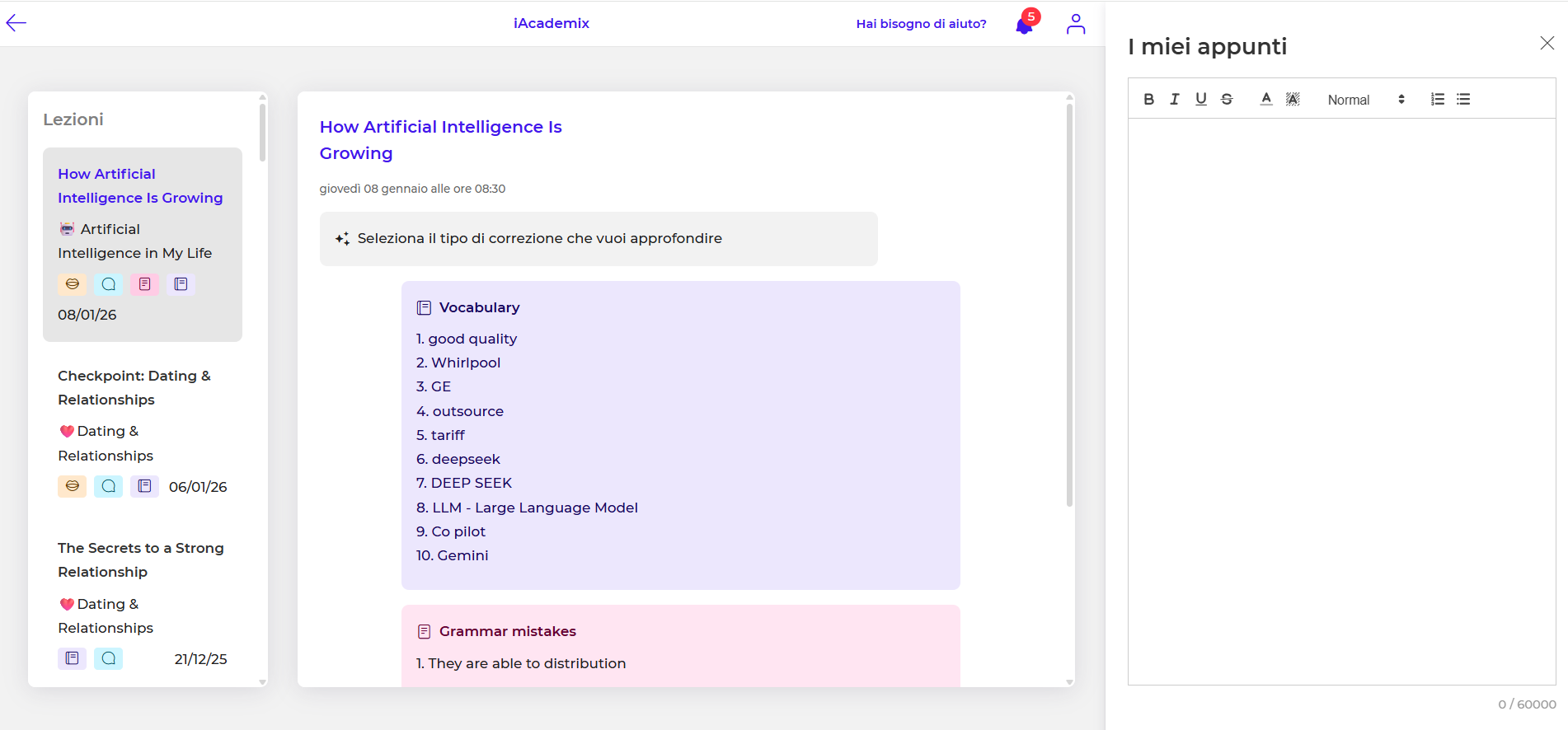Screen dimensions: 1568x730
Task: Toggle bold formatting in notes editor
Action: tap(1148, 100)
